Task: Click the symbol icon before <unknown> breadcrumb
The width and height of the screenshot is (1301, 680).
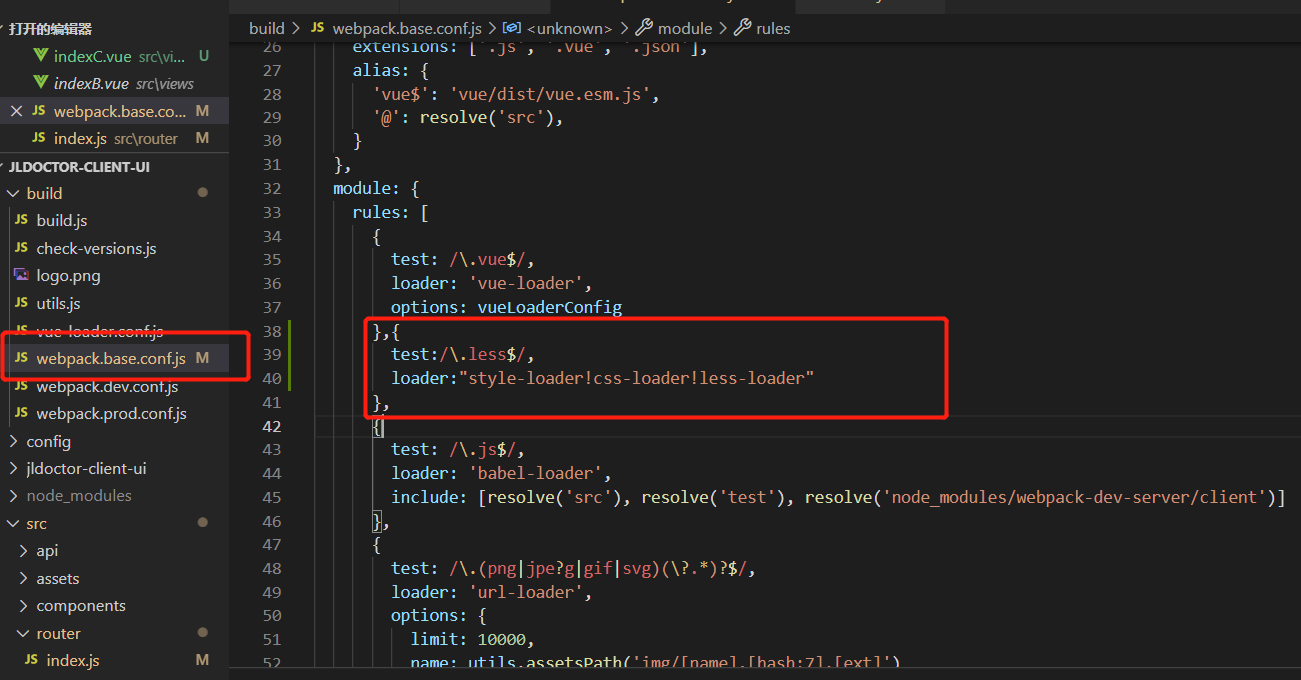Action: coord(510,28)
